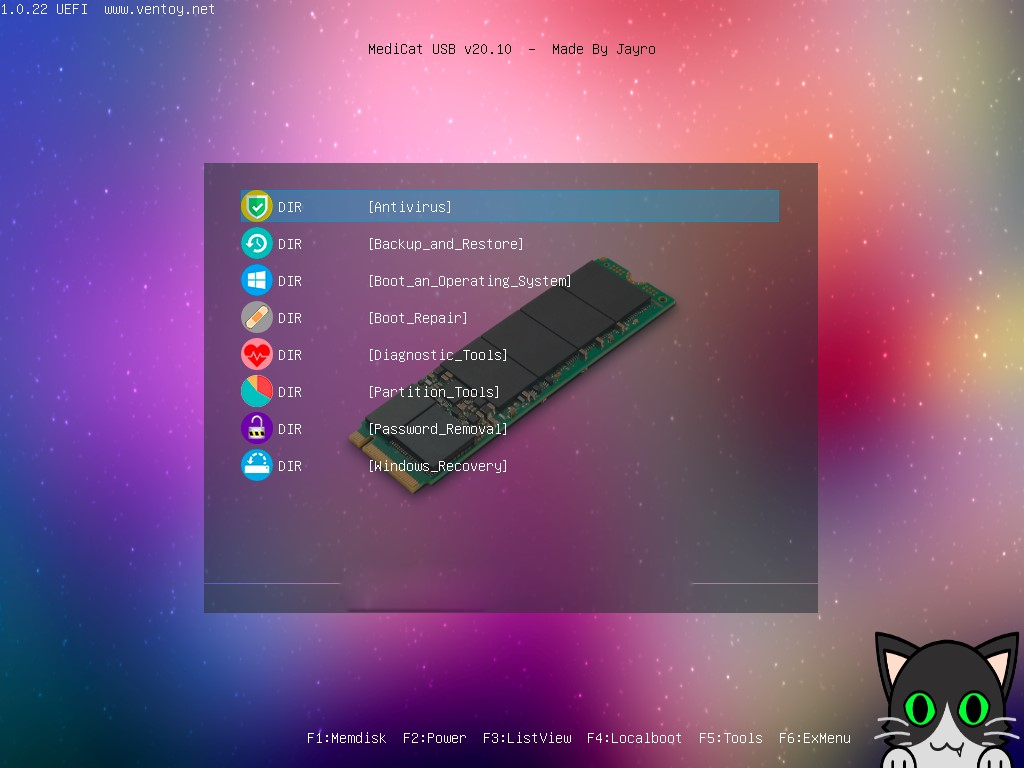
Task: Click the heartbeat icon for Diagnostic_Tools
Action: 257,355
